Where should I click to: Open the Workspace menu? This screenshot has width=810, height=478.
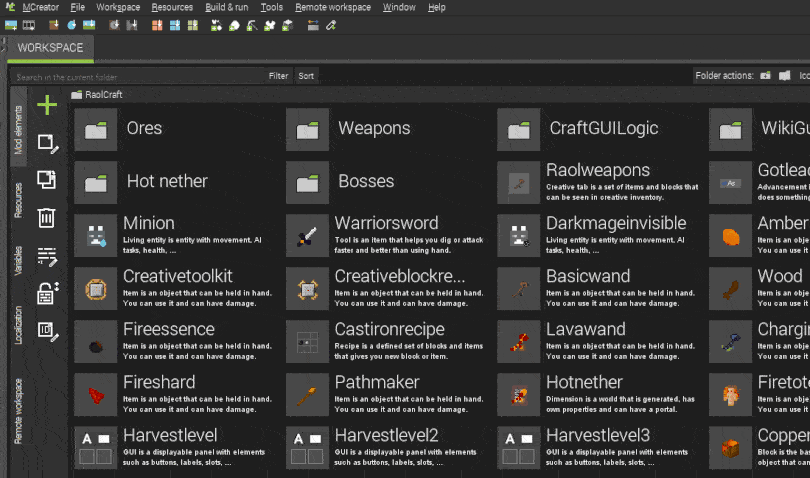[x=118, y=7]
